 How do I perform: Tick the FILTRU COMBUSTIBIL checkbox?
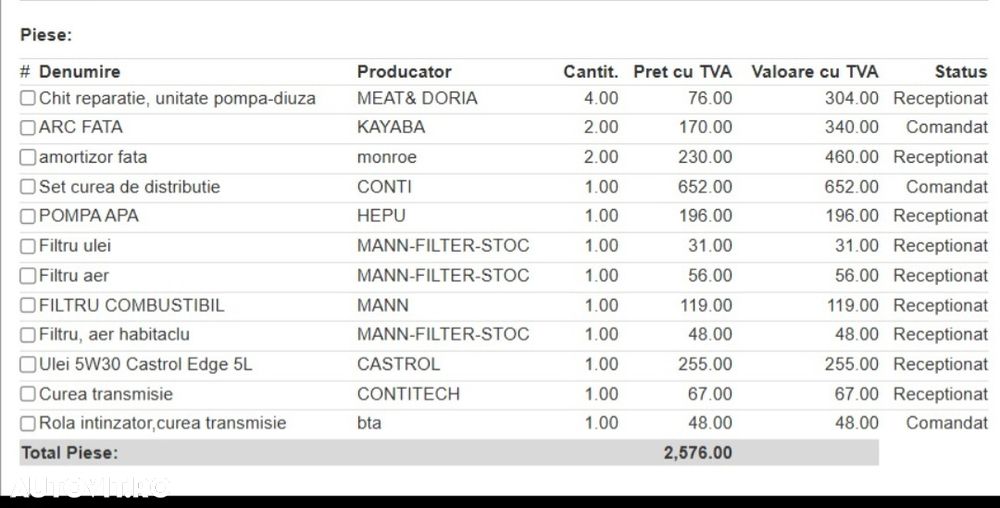click(x=28, y=306)
